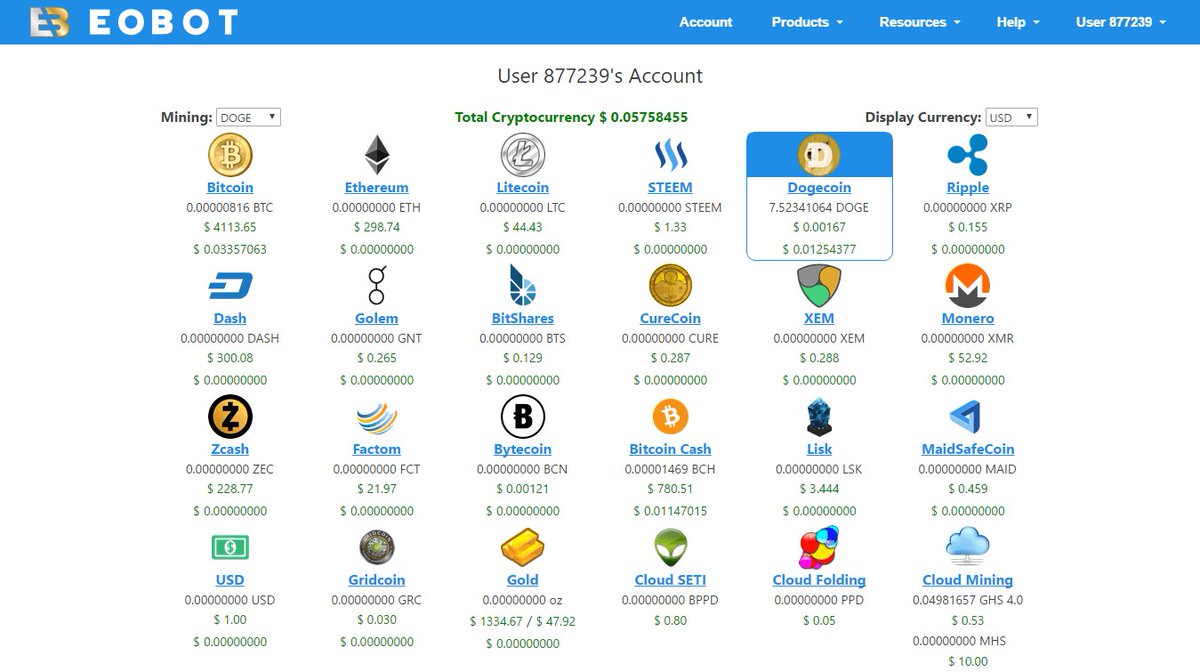Open the Mining currency dropdown
1200x672 pixels.
pos(247,116)
